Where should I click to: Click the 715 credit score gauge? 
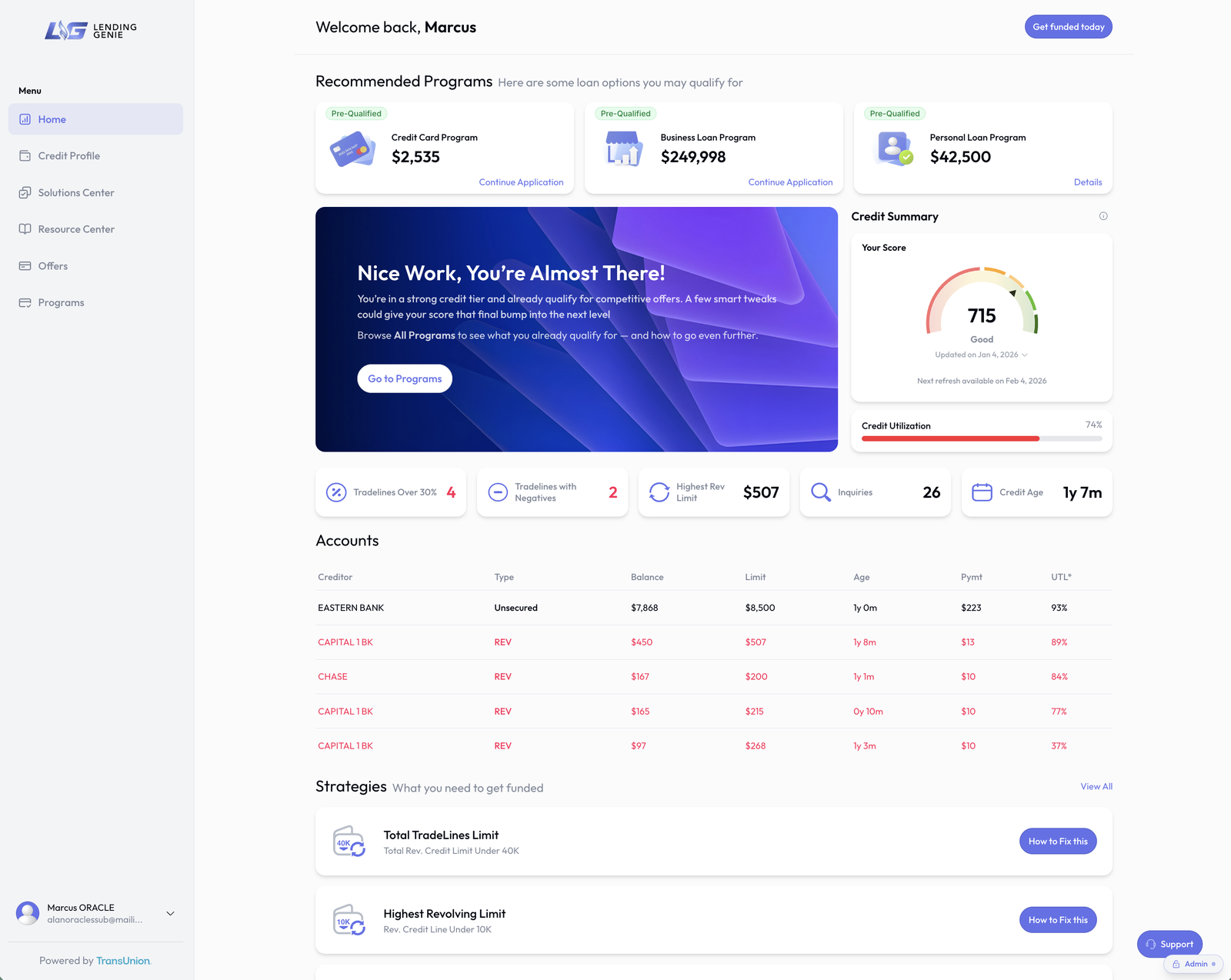point(982,302)
